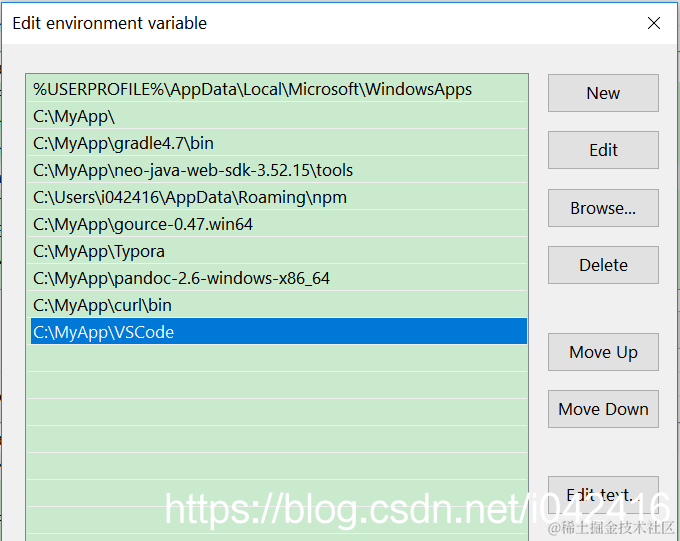
Task: Click the highlighted C:\MyApp\VSCode entry
Action: [x=279, y=331]
